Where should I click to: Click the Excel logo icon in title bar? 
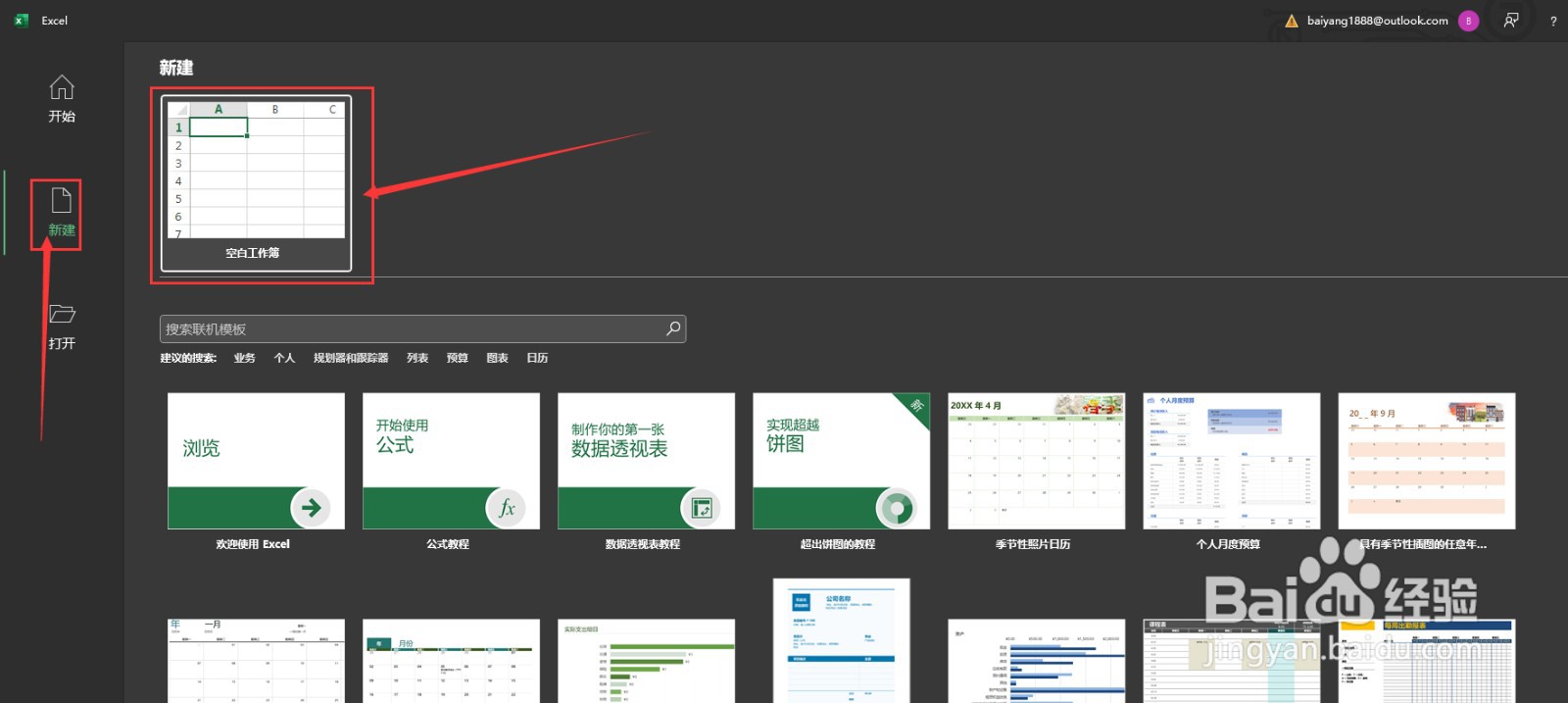pyautogui.click(x=22, y=21)
